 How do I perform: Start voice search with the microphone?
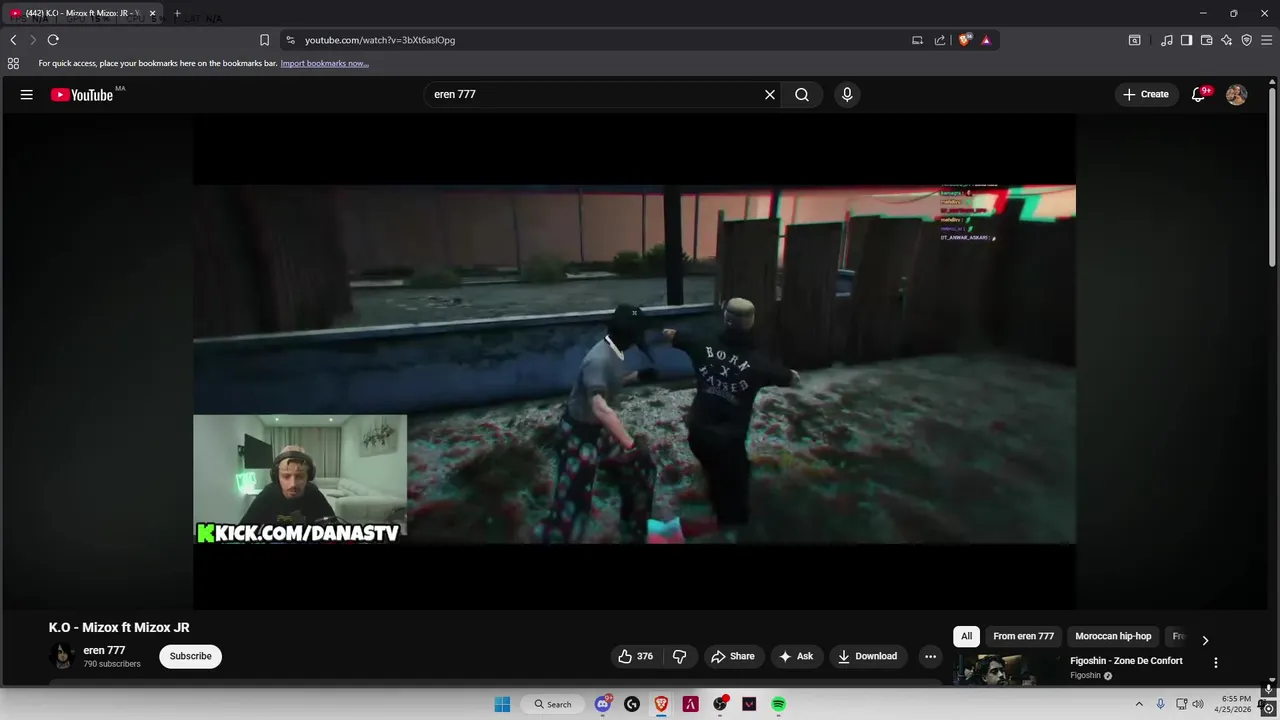point(847,95)
